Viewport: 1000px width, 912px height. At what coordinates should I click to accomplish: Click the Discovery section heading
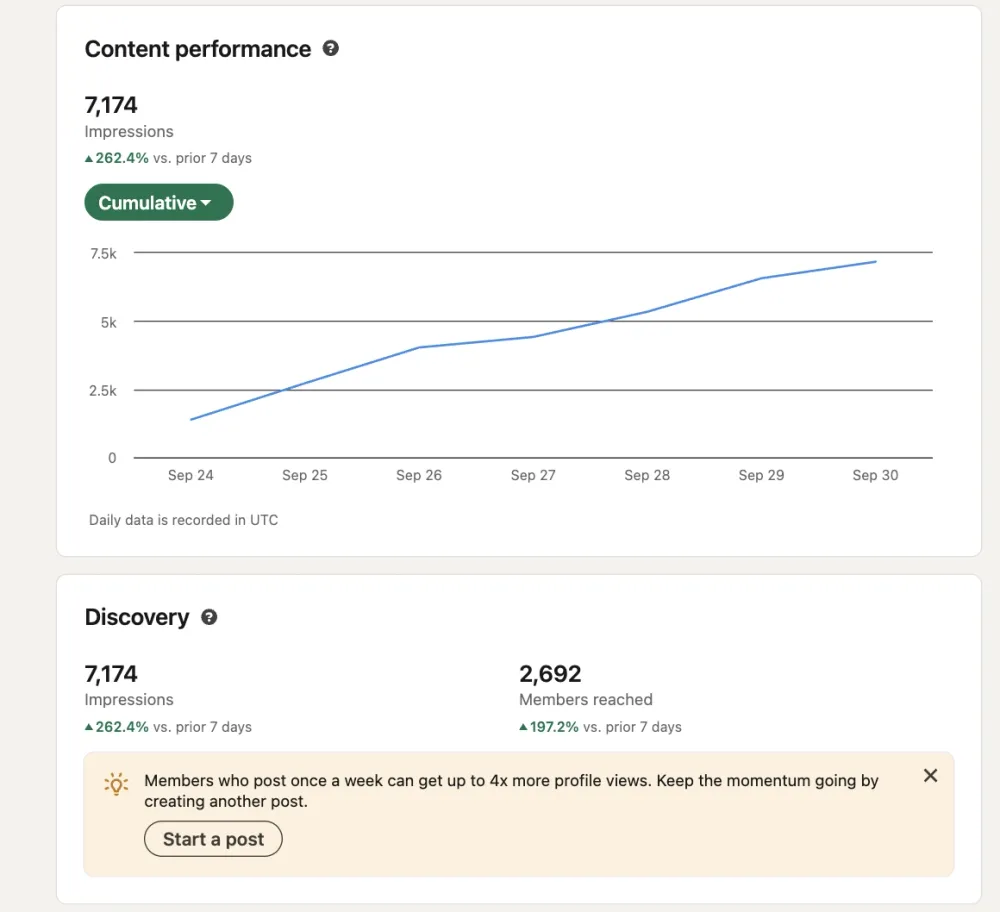tap(137, 617)
